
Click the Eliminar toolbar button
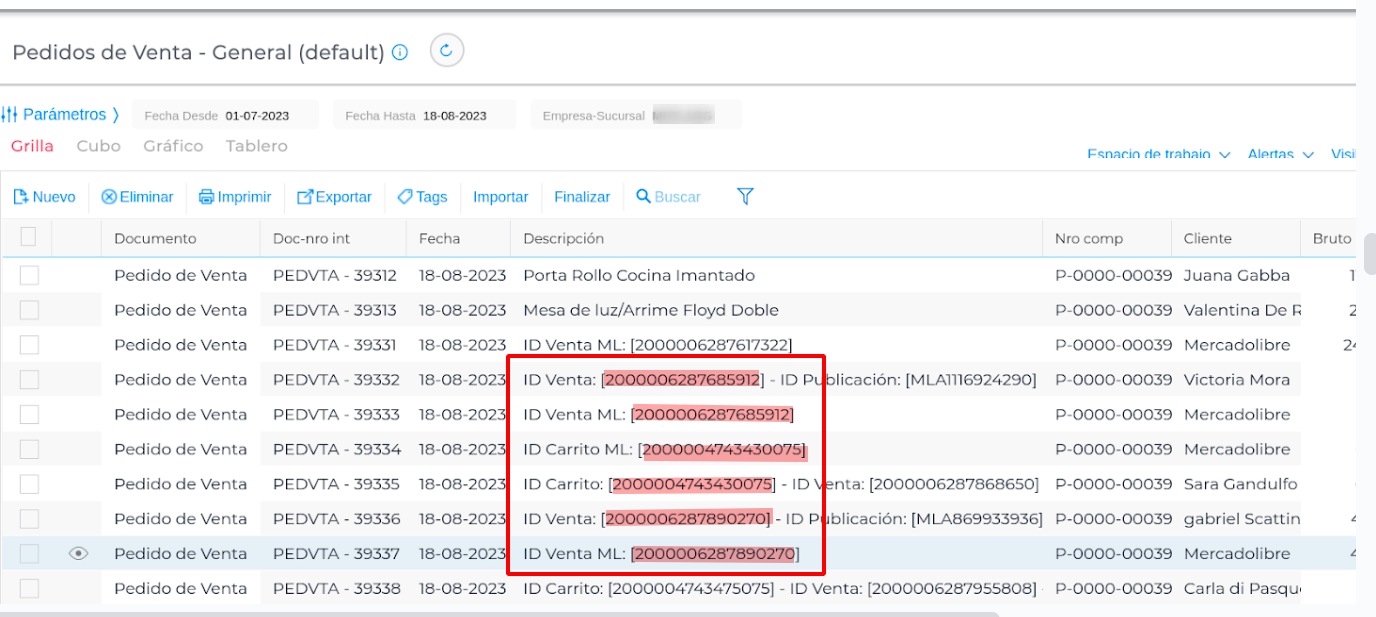tap(137, 197)
